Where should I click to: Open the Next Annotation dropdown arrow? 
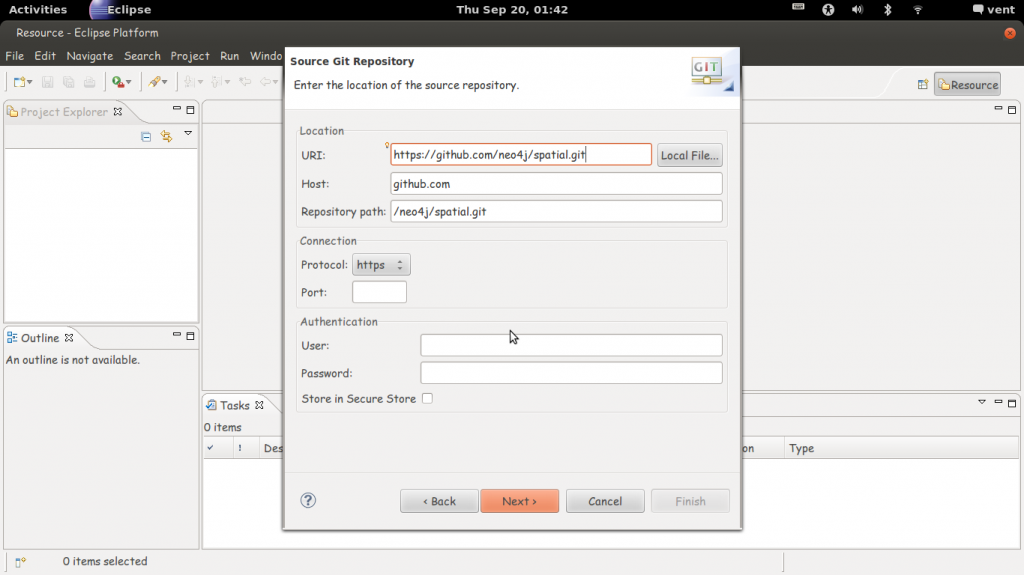(200, 82)
